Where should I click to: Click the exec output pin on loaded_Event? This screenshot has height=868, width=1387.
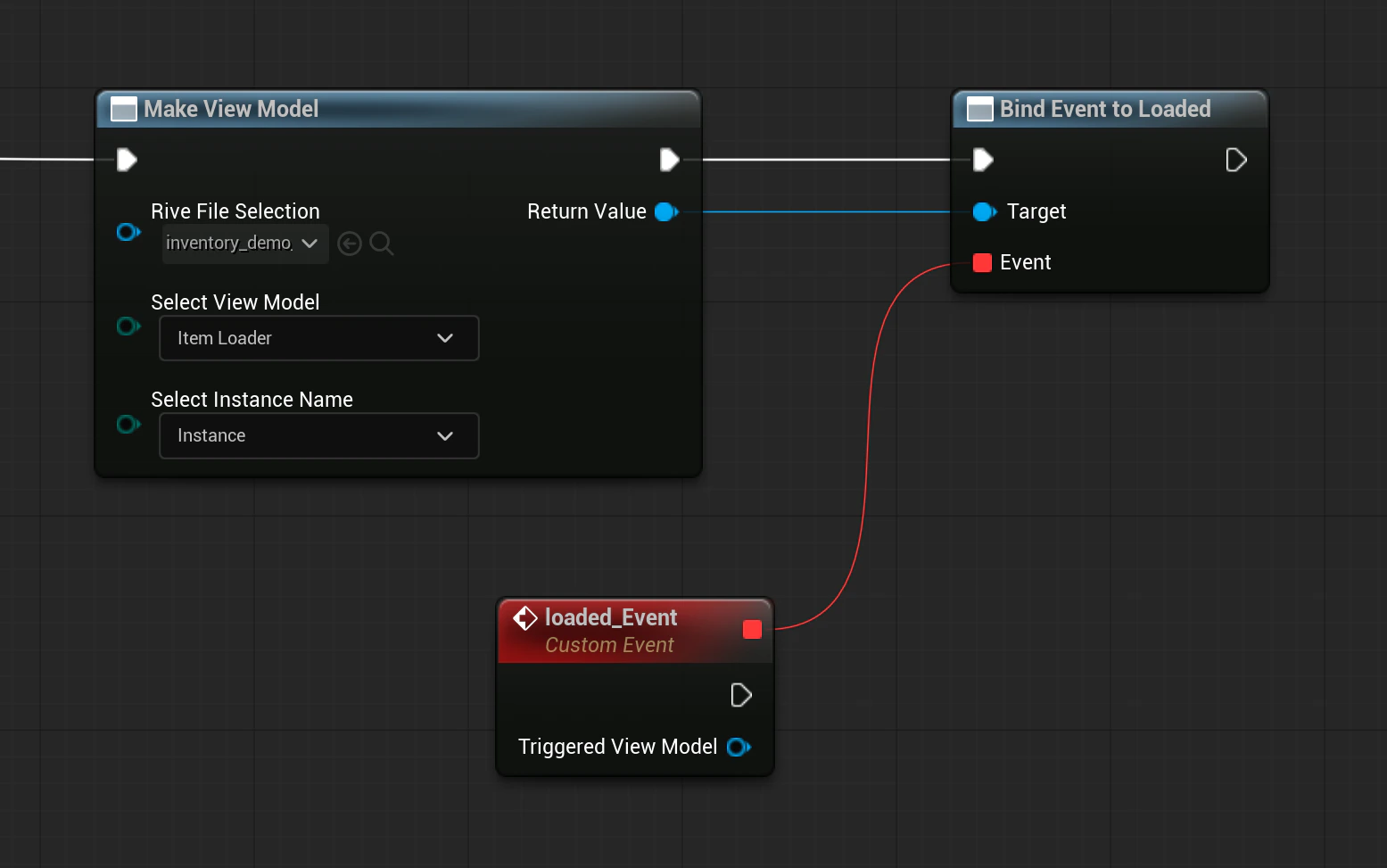pyautogui.click(x=741, y=695)
